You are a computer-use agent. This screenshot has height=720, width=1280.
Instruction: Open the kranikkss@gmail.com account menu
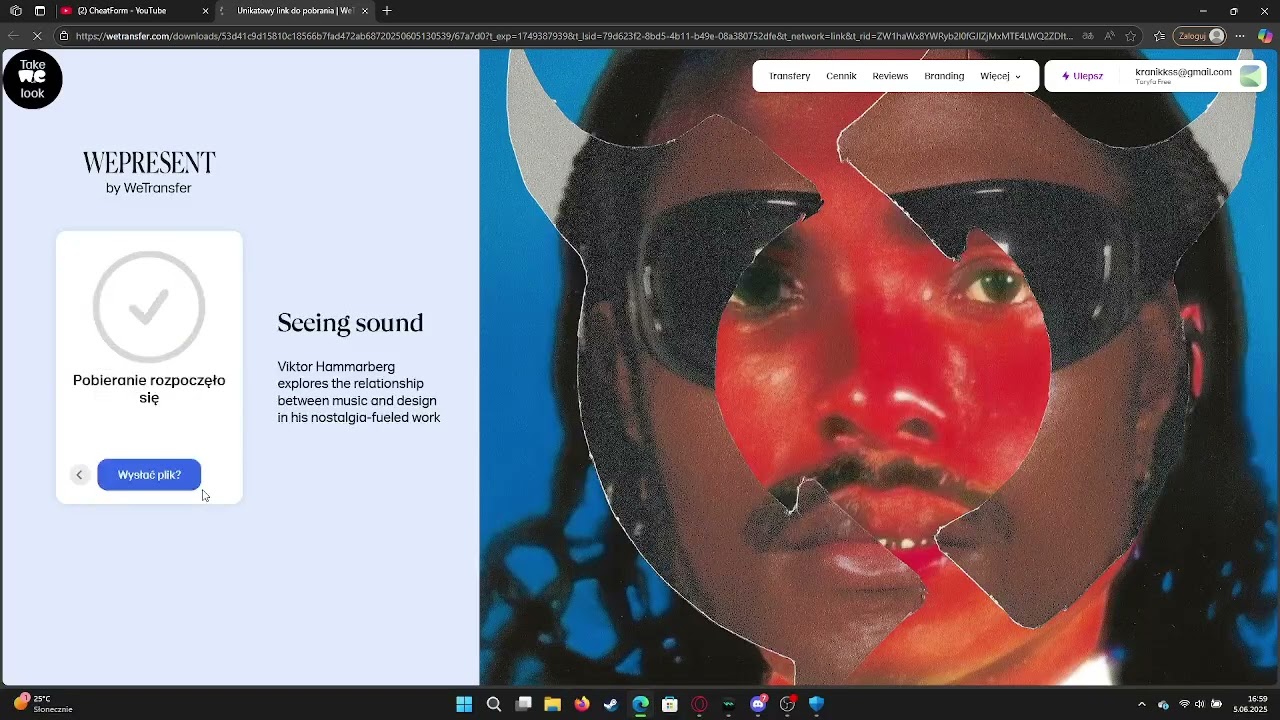point(1183,76)
